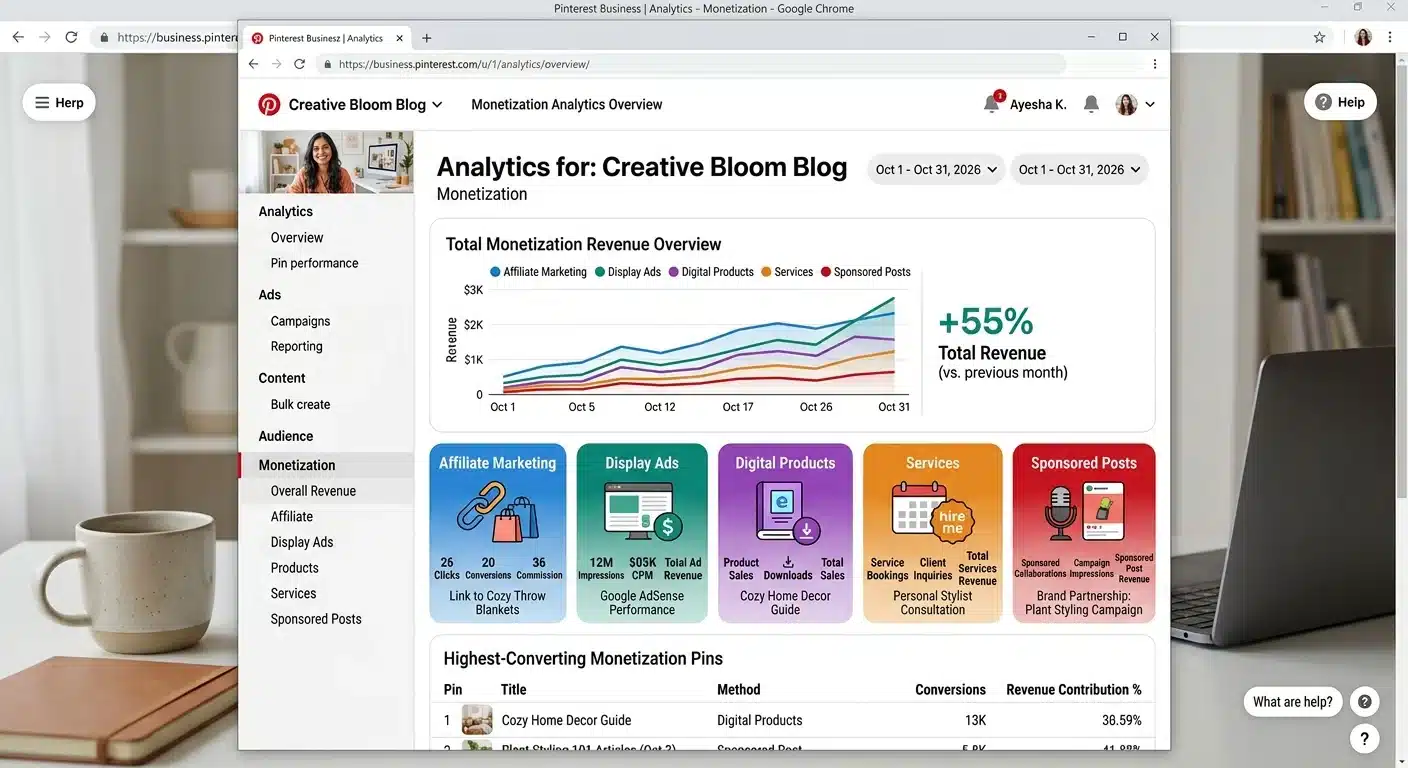Click the "+55%" total revenue figure
1408x768 pixels.
(985, 321)
